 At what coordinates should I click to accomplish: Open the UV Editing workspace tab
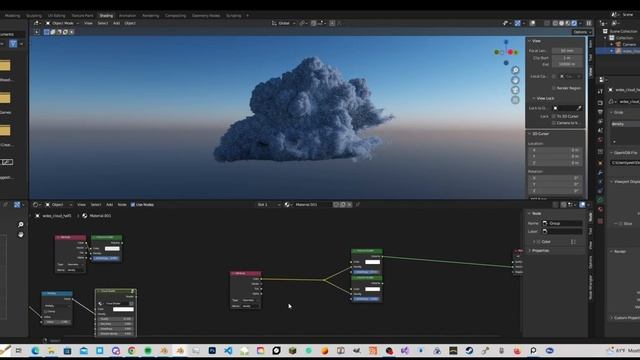[x=57, y=16]
